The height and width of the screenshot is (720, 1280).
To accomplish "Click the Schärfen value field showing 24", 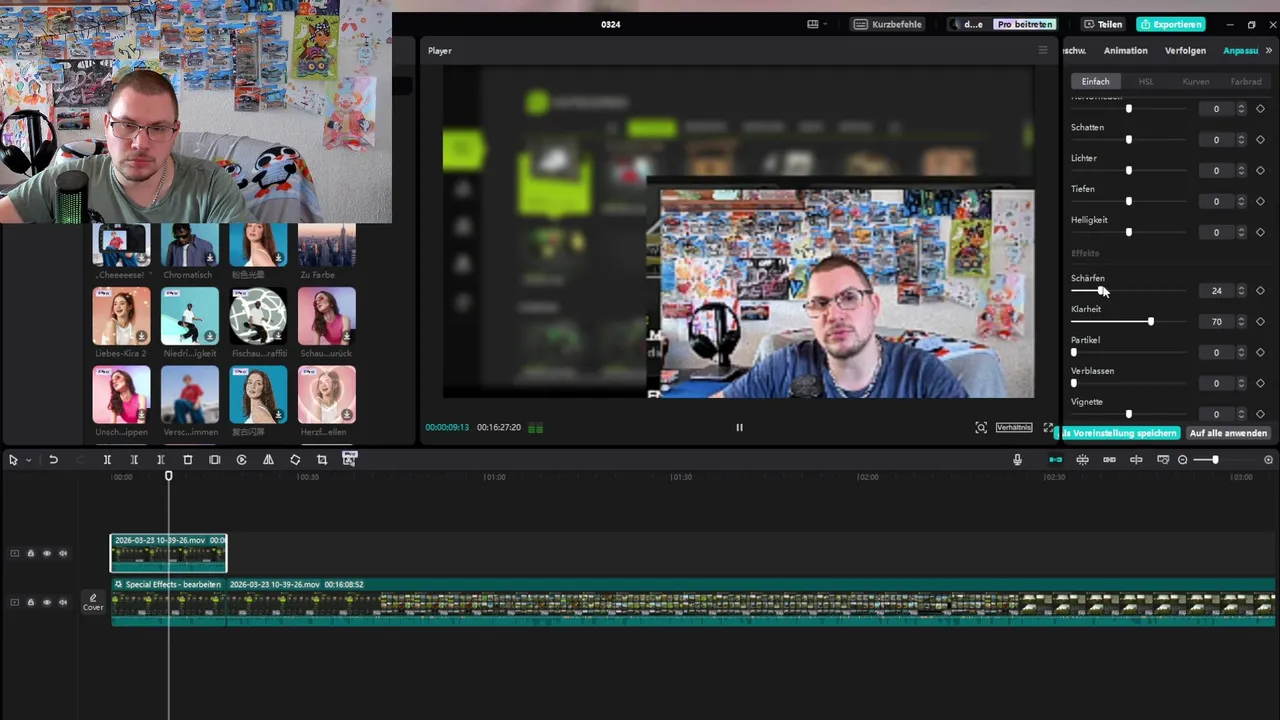I will point(1217,291).
